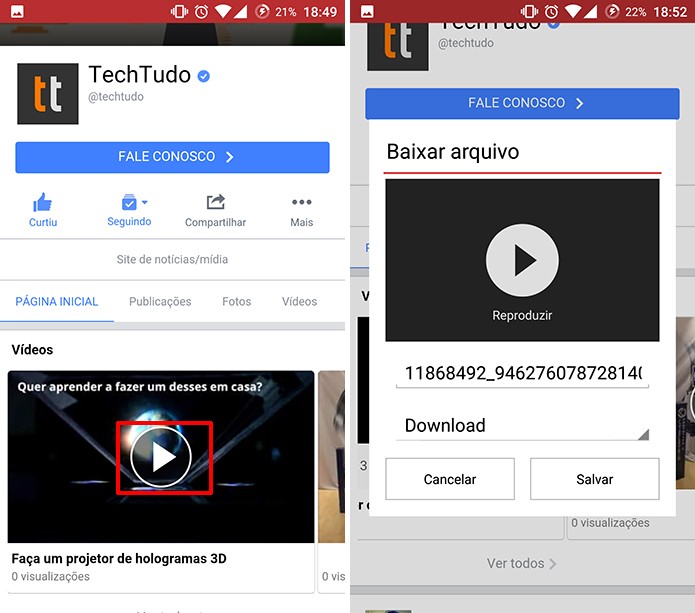This screenshot has width=695, height=613.
Task: Tap the 18:52 clock in status bar
Action: 671,12
